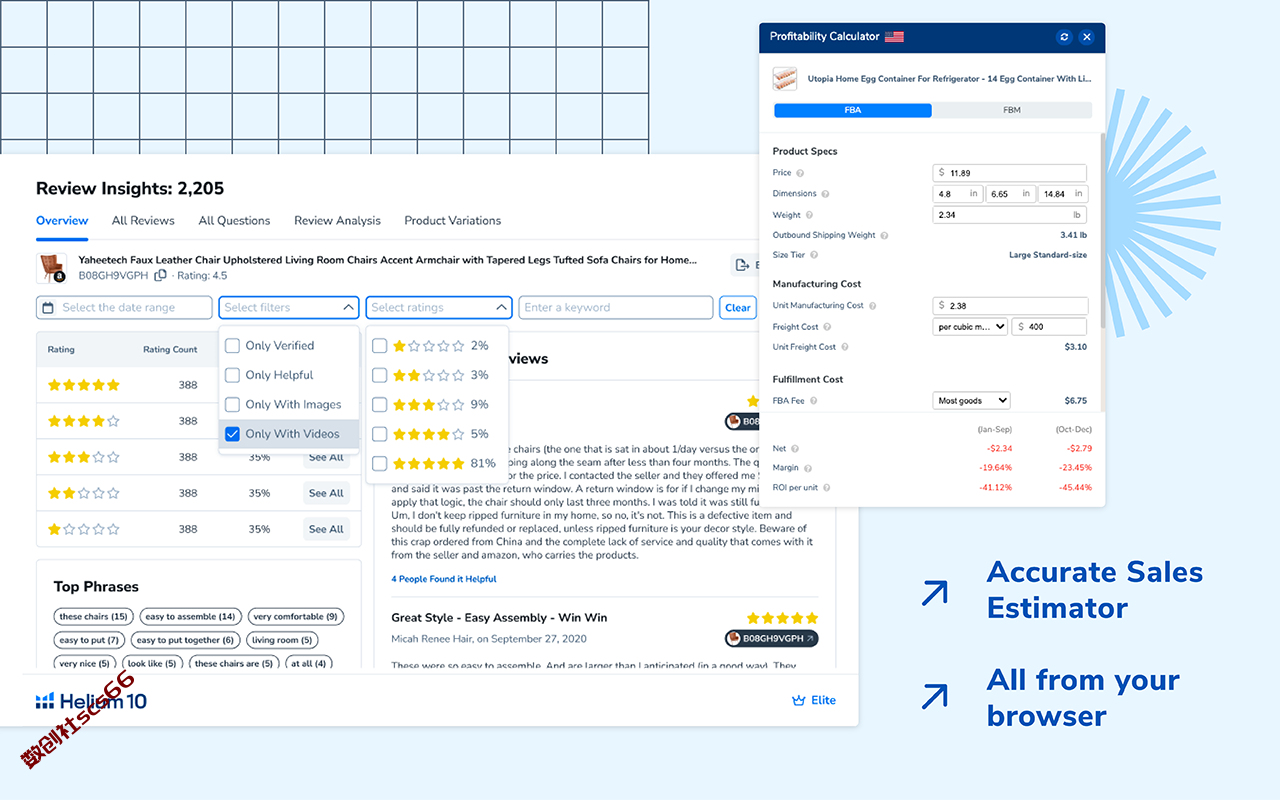Screen dimensions: 1280x800
Task: Check the 2-star 3% rating filter
Action: pos(380,375)
